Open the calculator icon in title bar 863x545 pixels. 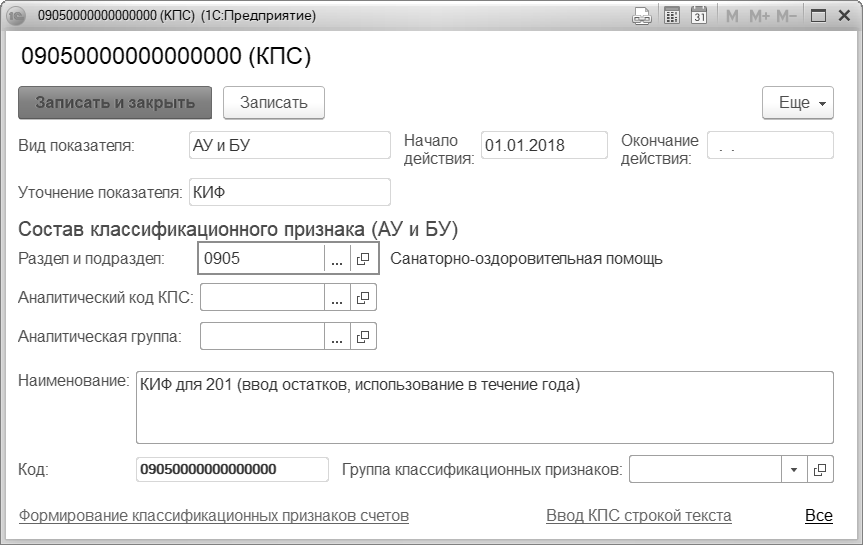click(671, 16)
